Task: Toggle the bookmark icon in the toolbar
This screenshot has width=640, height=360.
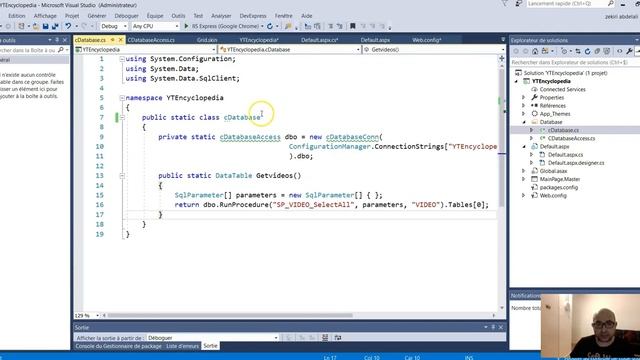Action: pyautogui.click(x=353, y=26)
